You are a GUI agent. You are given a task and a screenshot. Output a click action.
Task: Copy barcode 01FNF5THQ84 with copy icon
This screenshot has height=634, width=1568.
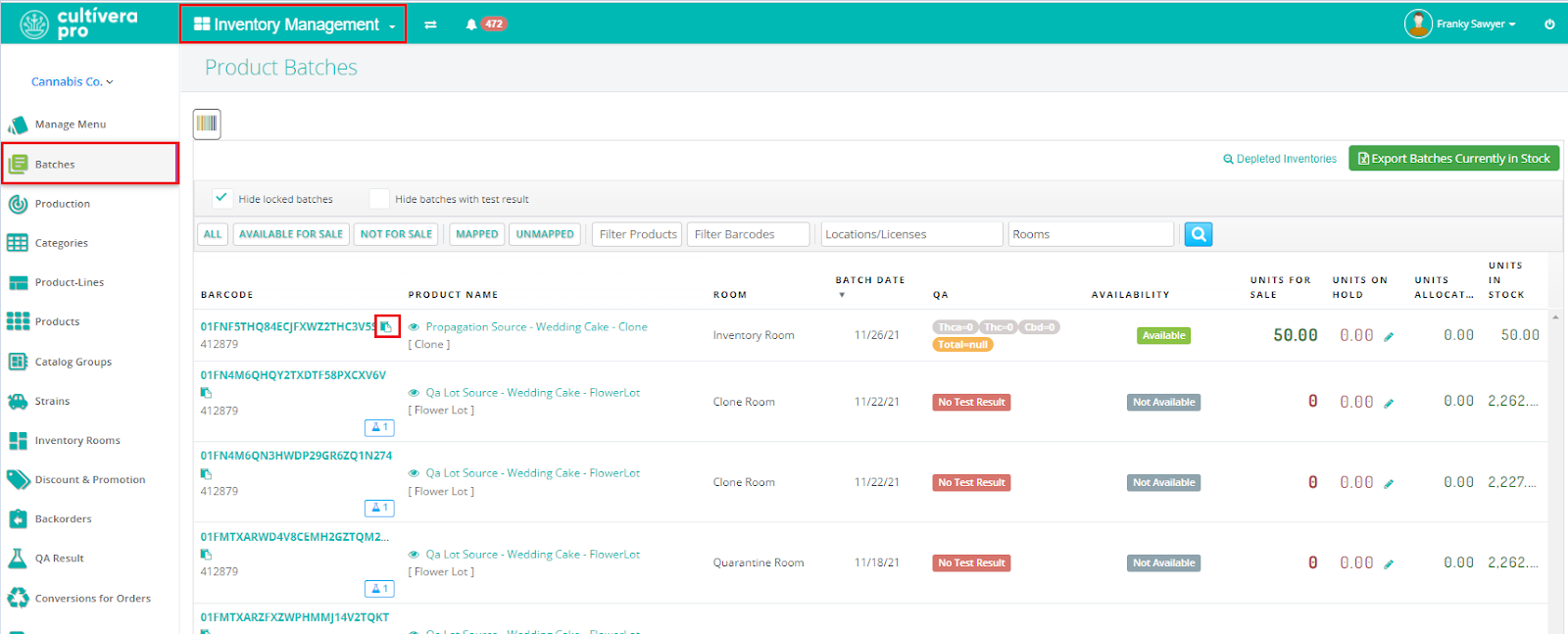pos(387,326)
